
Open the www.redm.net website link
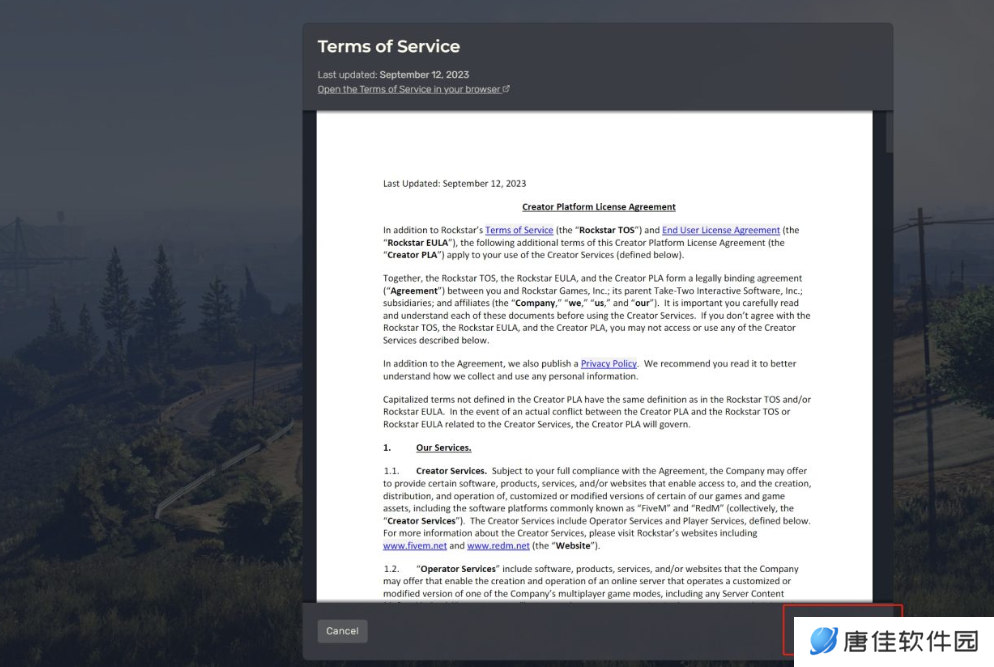click(x=498, y=546)
